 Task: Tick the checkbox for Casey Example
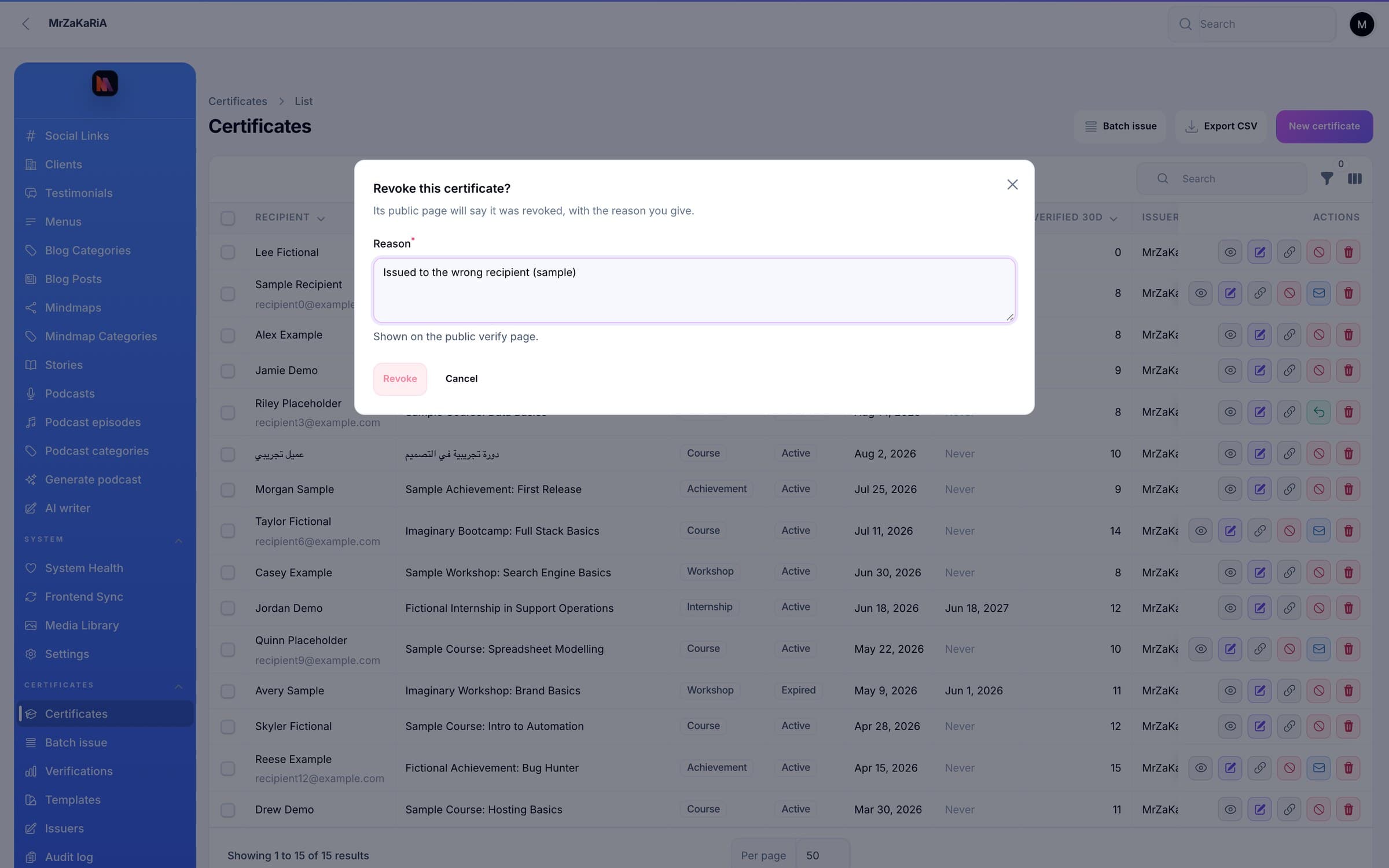227,573
